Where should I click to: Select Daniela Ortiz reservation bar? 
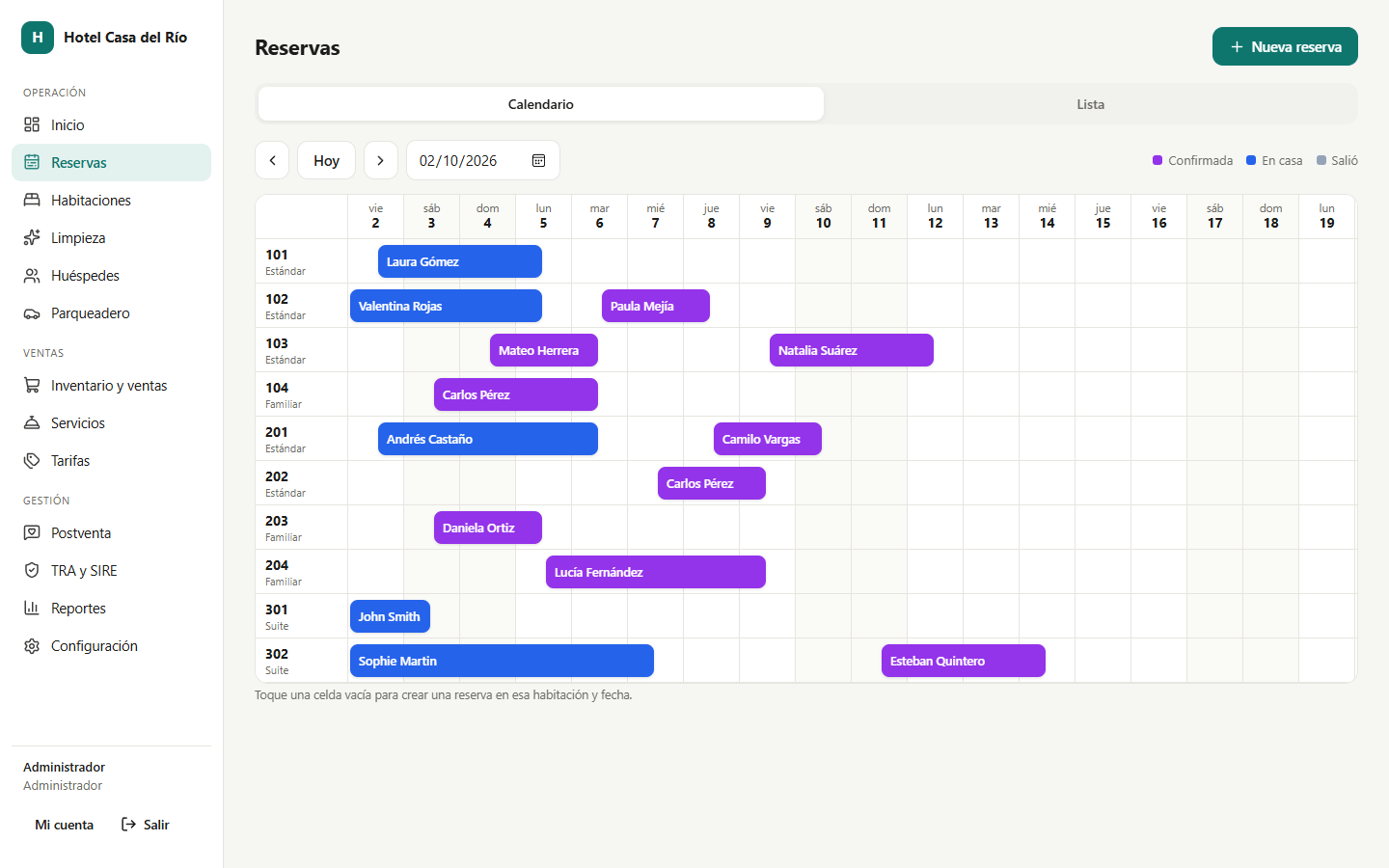pos(488,528)
